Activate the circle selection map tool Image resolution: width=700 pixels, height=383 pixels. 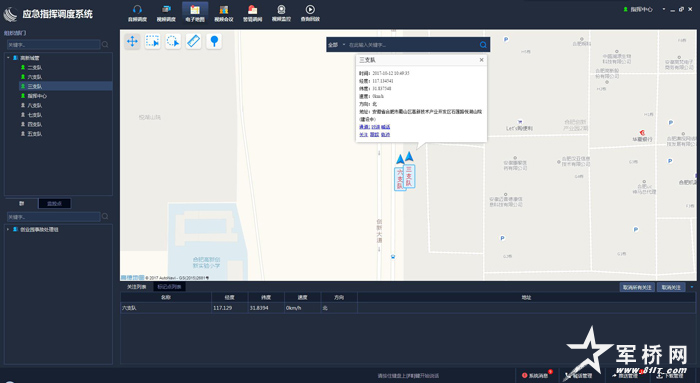tap(173, 42)
